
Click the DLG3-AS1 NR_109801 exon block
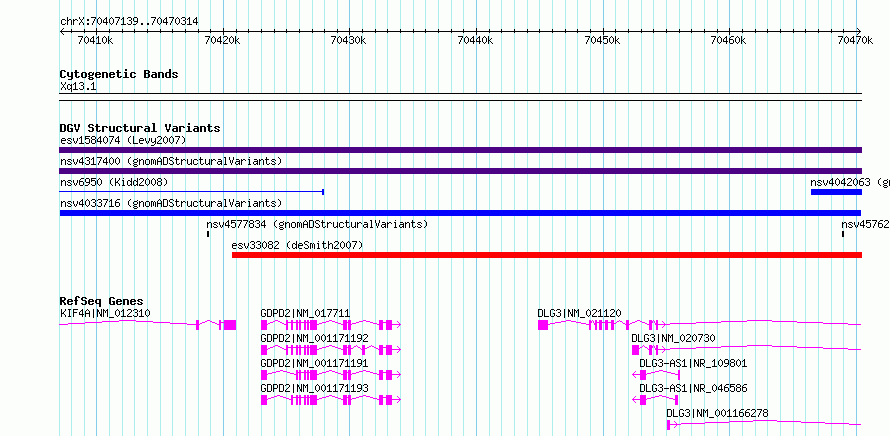(643, 375)
